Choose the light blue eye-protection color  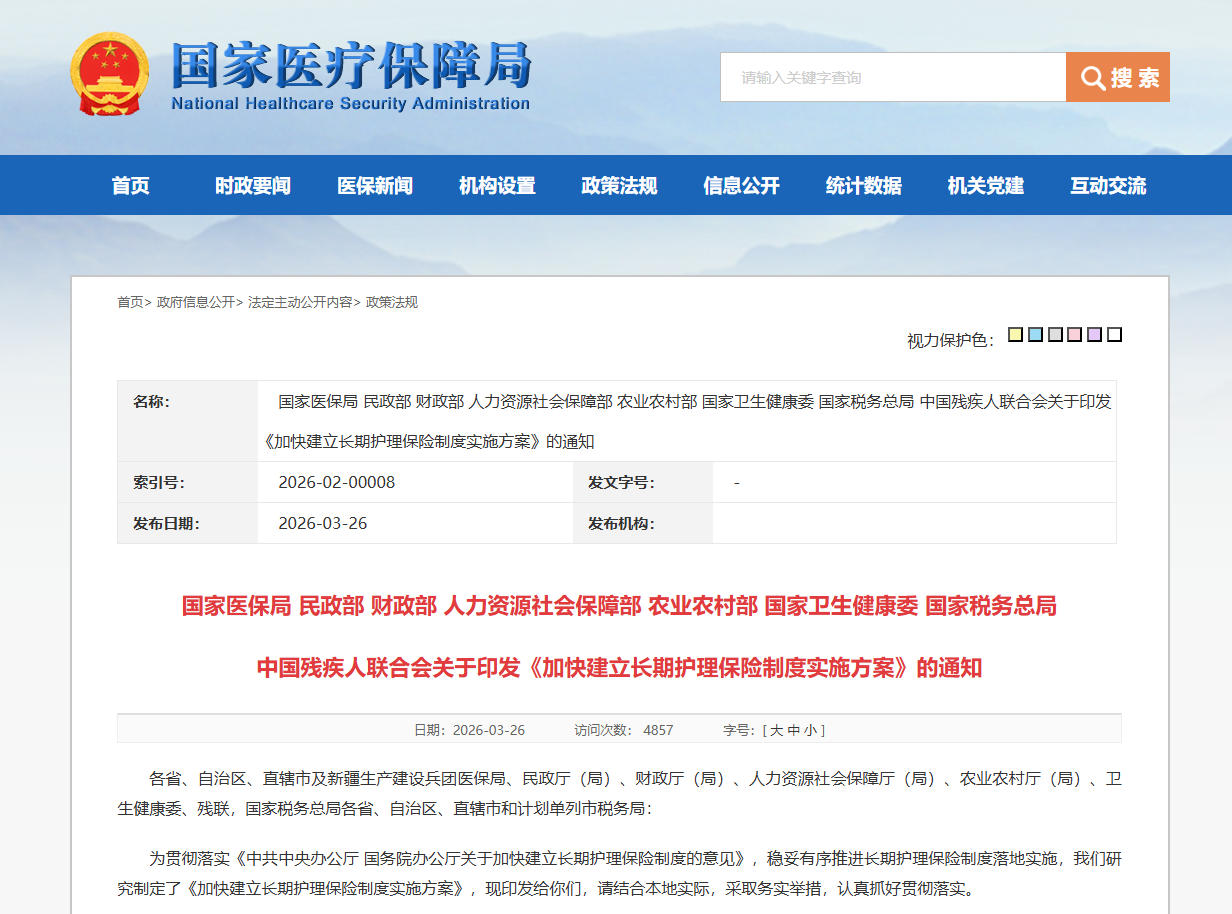(1035, 335)
